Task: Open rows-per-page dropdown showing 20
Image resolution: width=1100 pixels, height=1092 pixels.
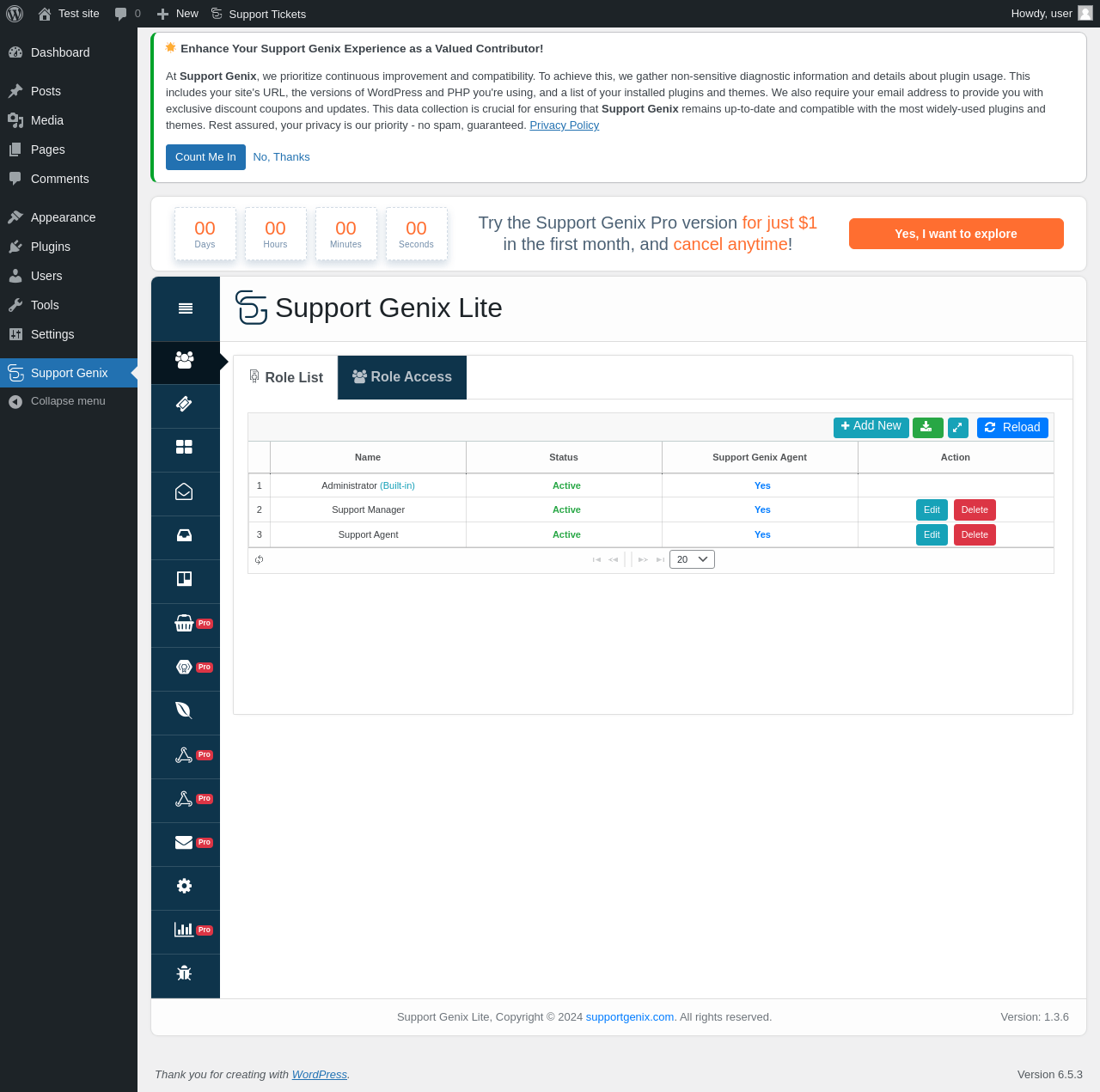Action: [x=692, y=559]
